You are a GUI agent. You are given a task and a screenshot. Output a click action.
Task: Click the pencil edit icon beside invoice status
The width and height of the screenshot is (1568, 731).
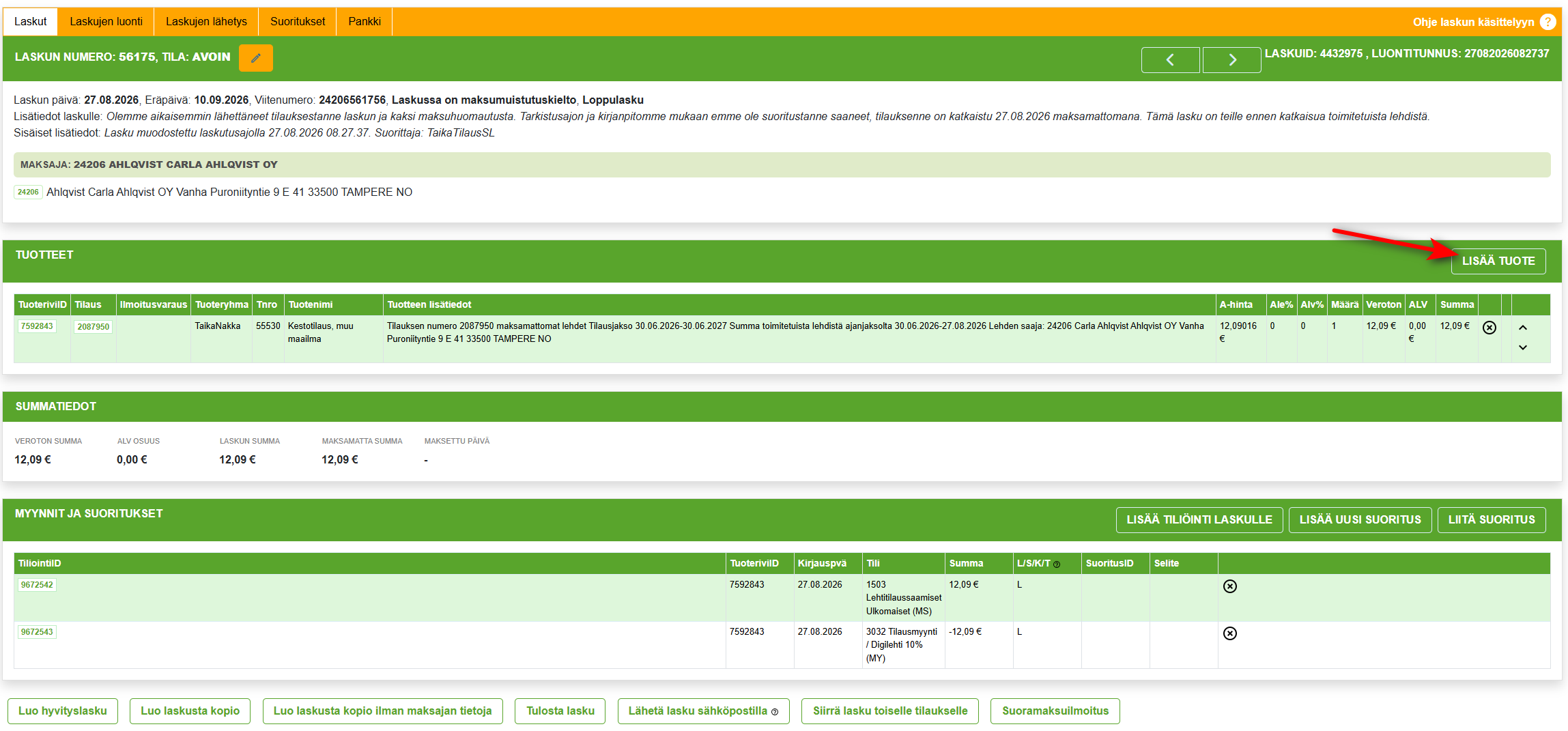click(x=255, y=58)
